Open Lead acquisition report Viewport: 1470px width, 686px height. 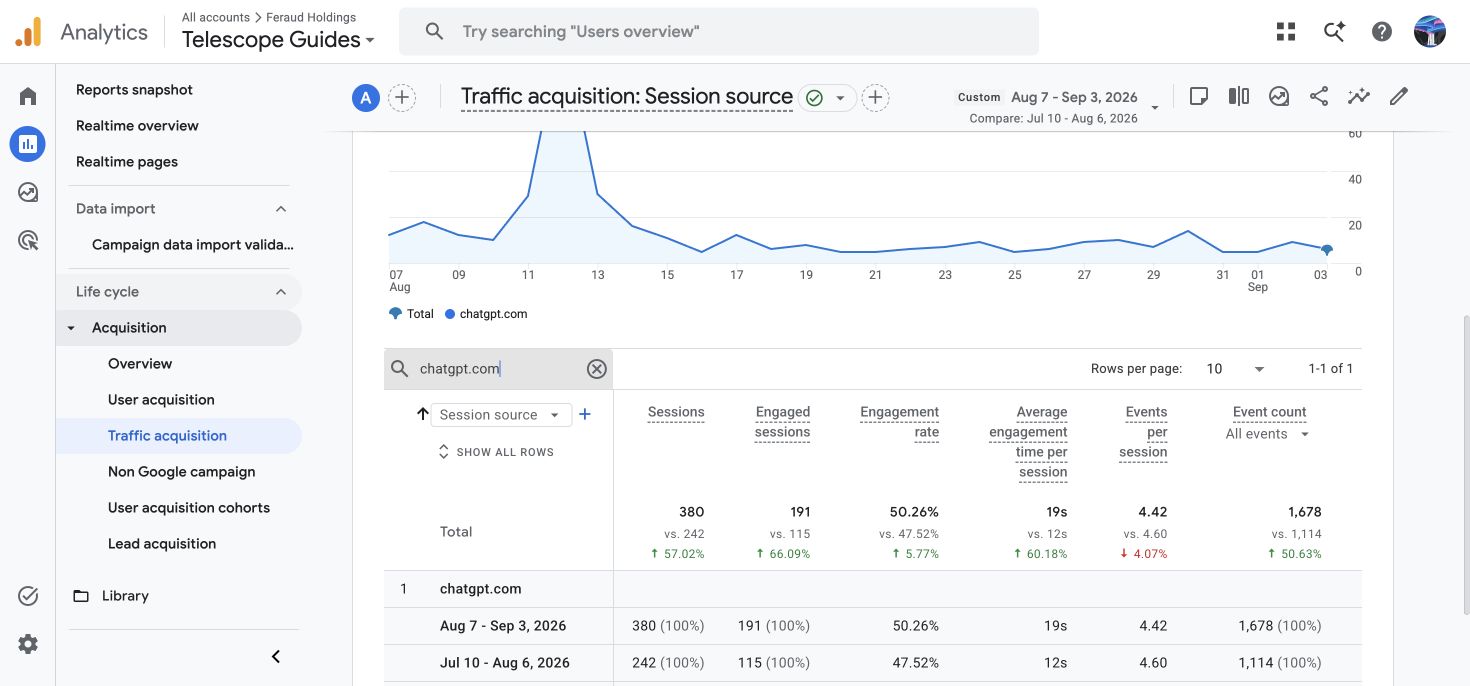(x=162, y=544)
